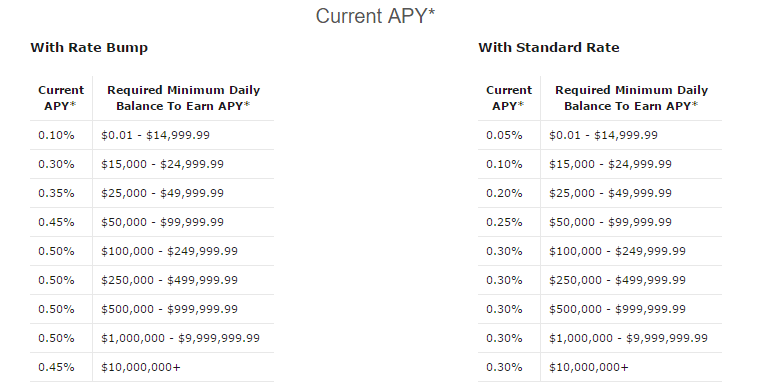Image resolution: width=758 pixels, height=391 pixels.
Task: Click $100,000 - $249,999.99 in Rate Bump table
Action: click(169, 251)
